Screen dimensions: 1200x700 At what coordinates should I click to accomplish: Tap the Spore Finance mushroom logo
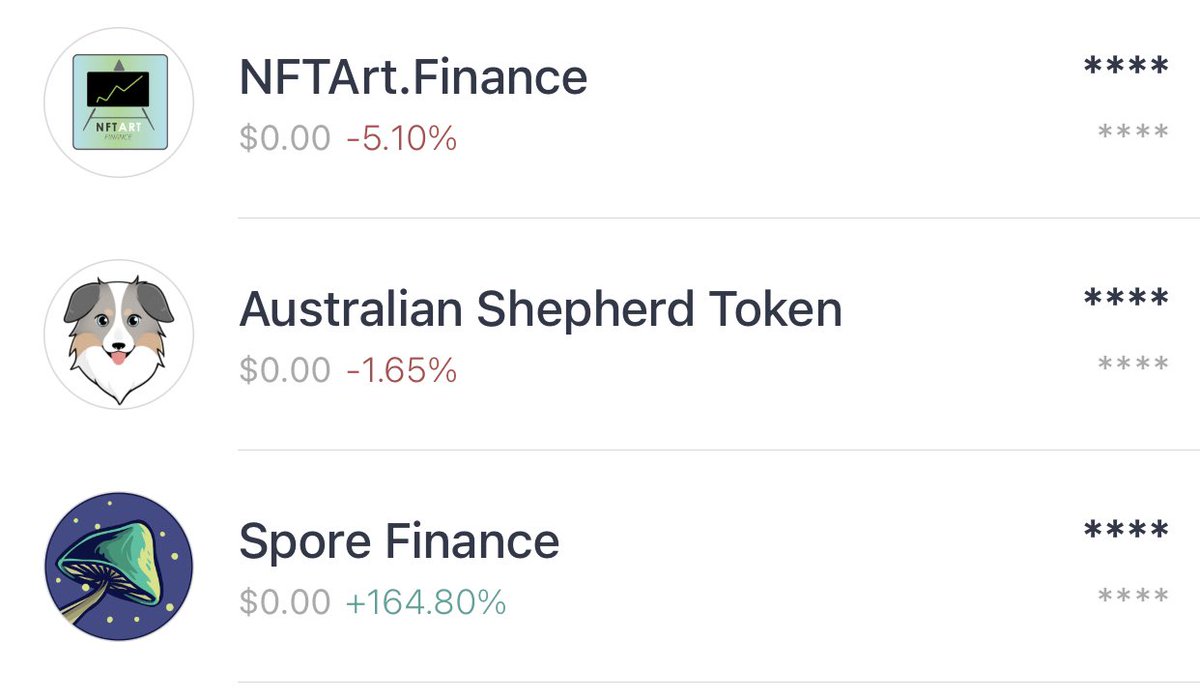coord(119,566)
